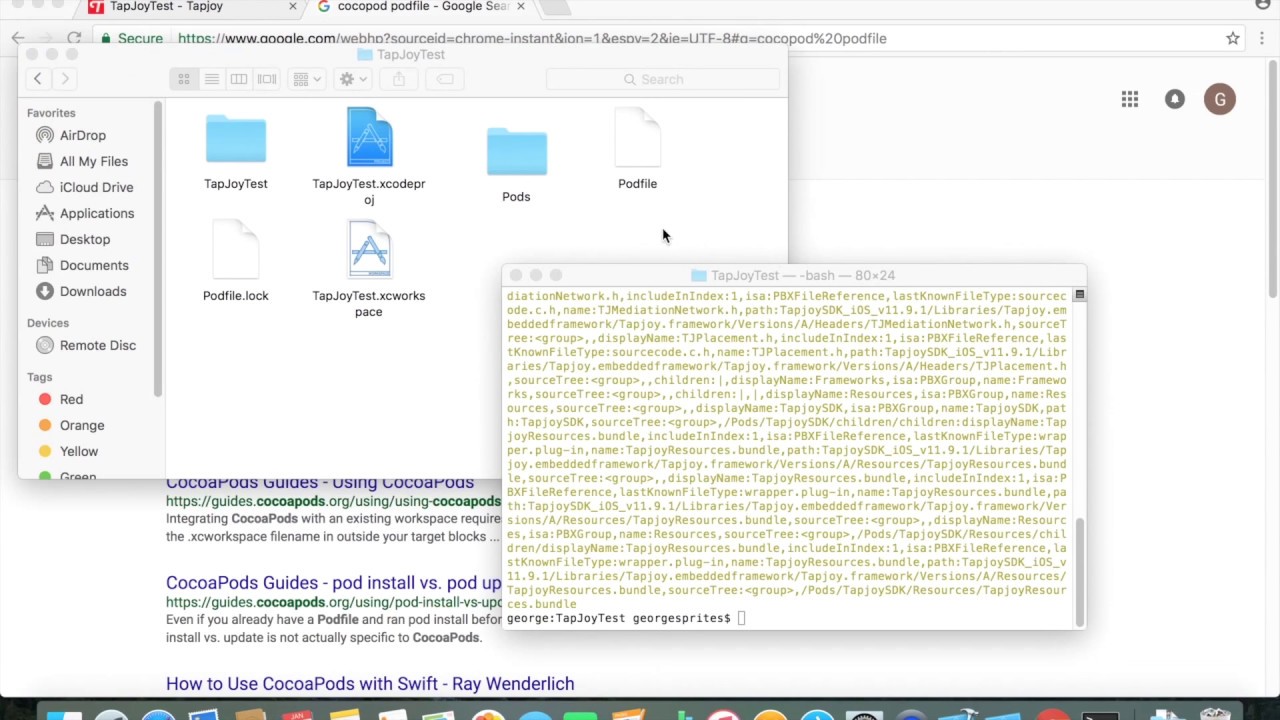Open AirDrop in the Finder sidebar
Viewport: 1280px width, 720px height.
click(x=83, y=135)
